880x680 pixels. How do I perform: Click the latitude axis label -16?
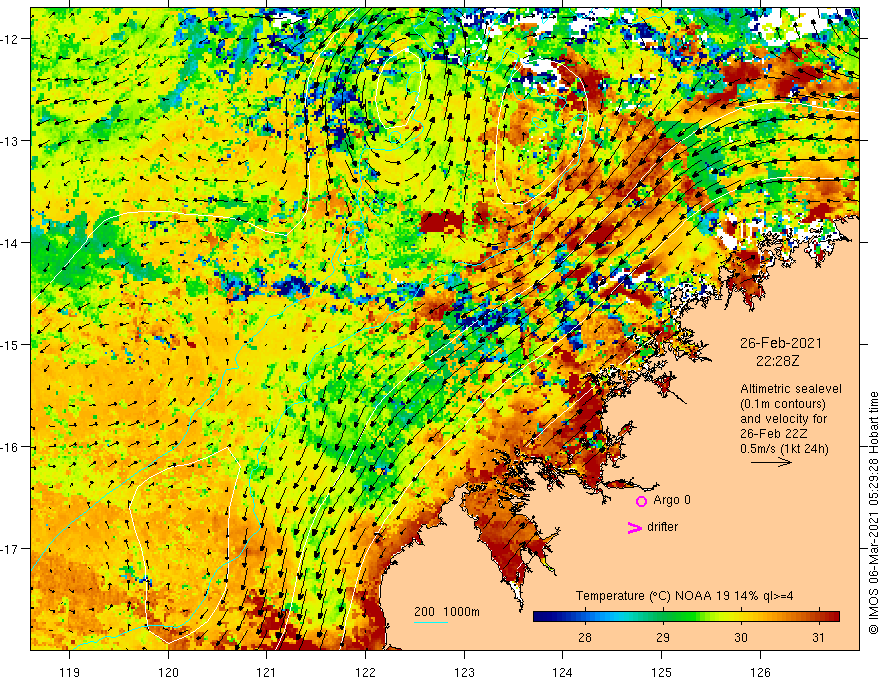pos(10,447)
